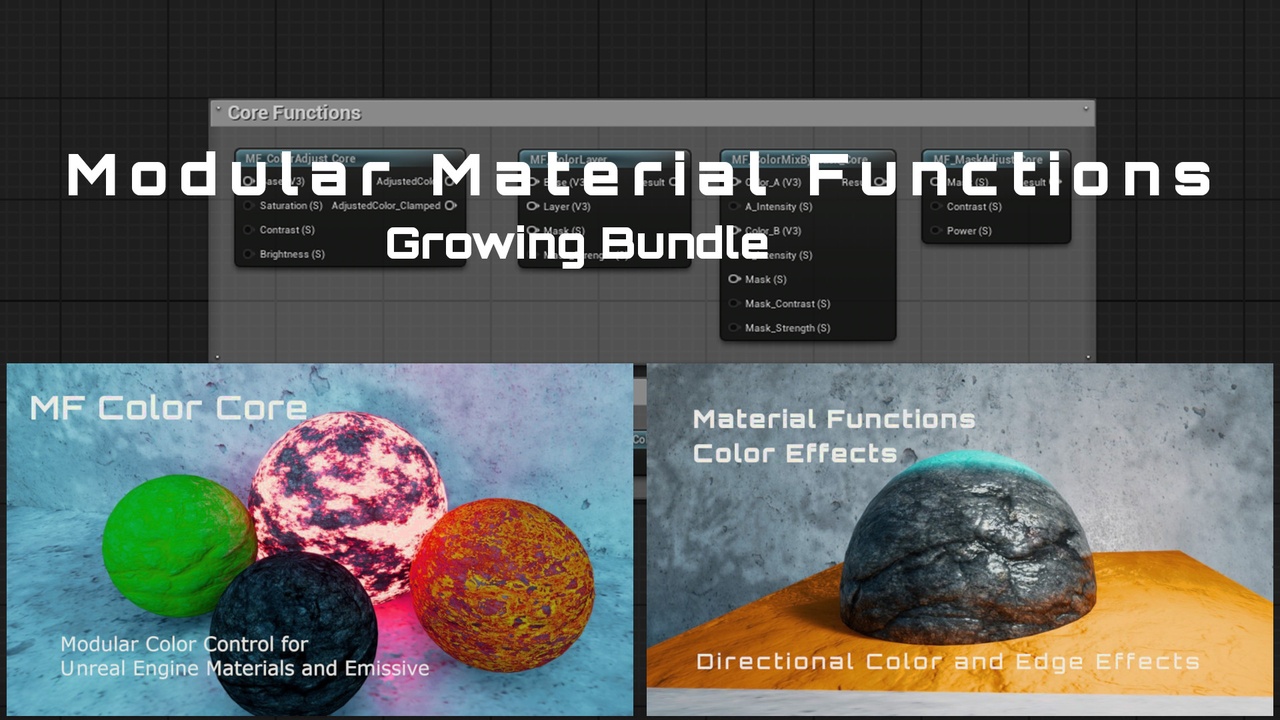This screenshot has height=720, width=1280.
Task: Open the MF Color Core preview image
Action: 320,540
